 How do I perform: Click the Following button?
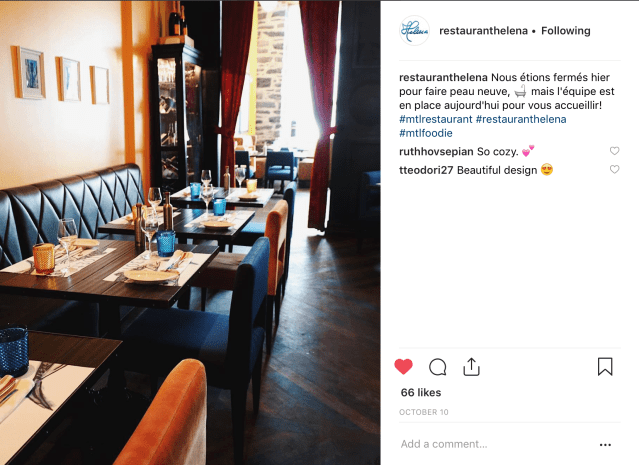click(566, 31)
